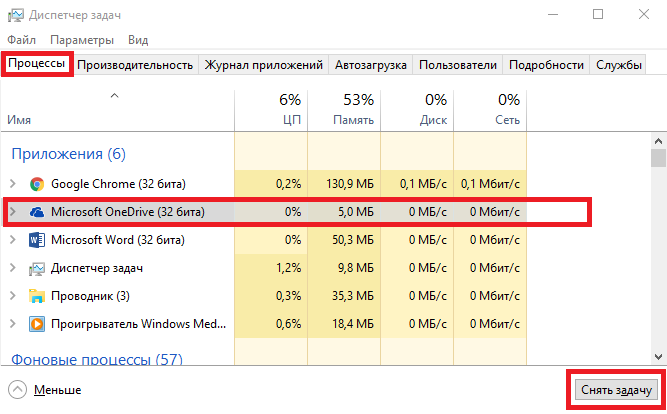Click the vertical scrollbar thumb

tap(658, 158)
